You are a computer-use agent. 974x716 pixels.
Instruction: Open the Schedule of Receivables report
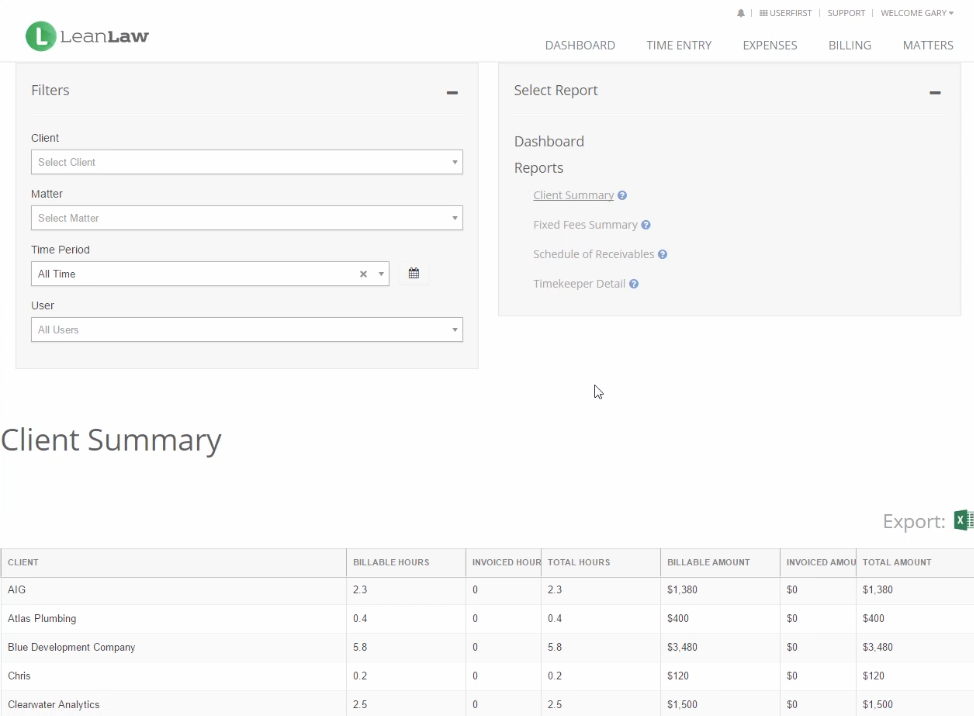pos(593,254)
